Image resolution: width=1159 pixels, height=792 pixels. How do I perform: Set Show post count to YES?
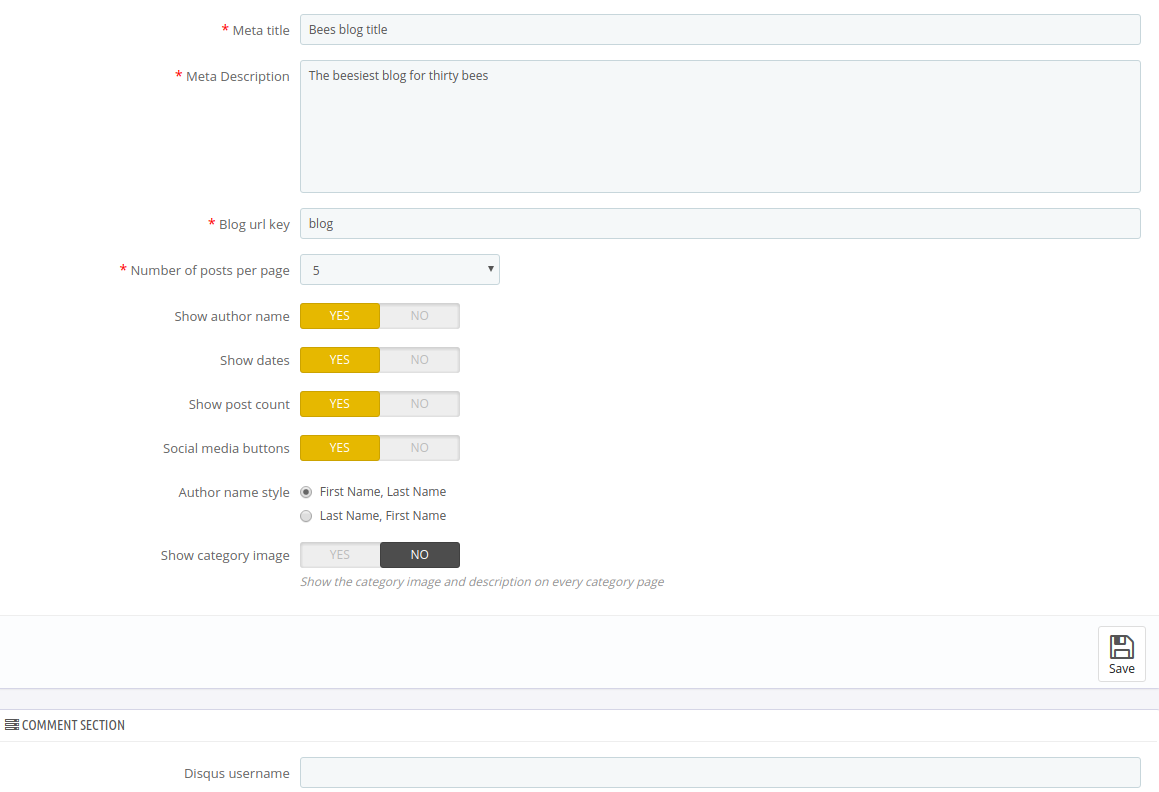340,404
